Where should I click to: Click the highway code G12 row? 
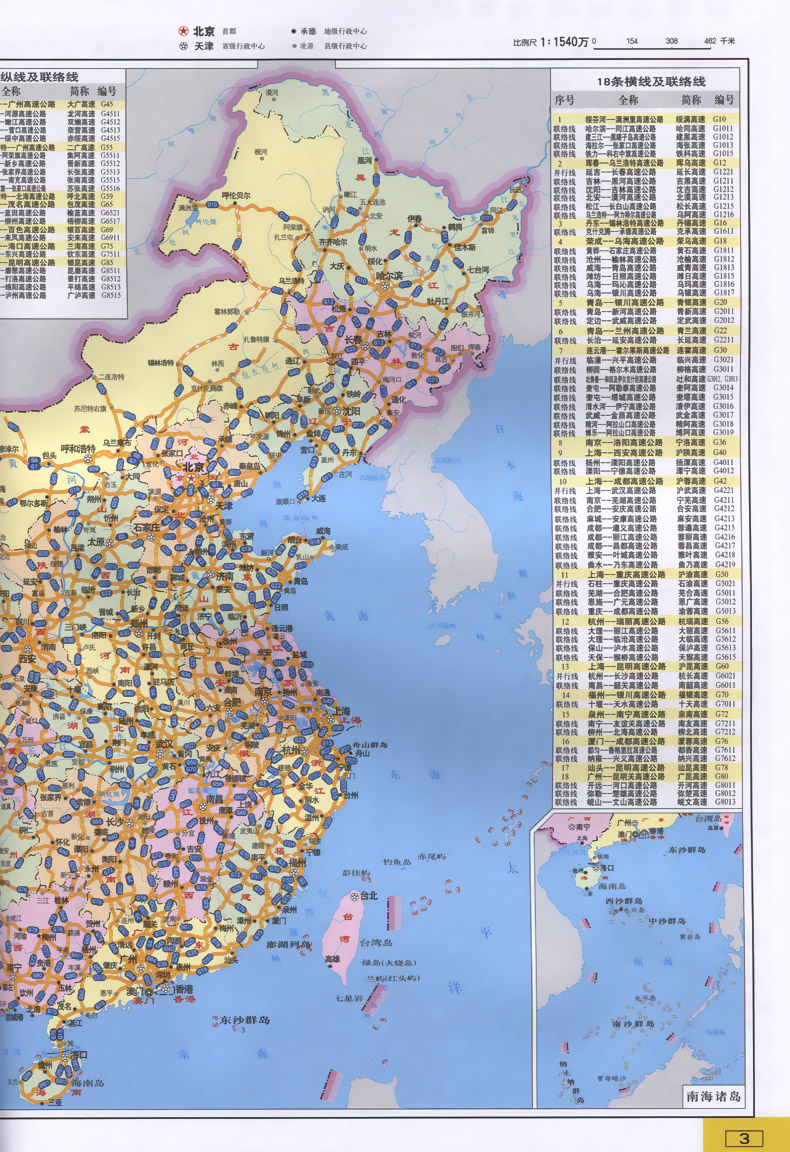point(719,163)
